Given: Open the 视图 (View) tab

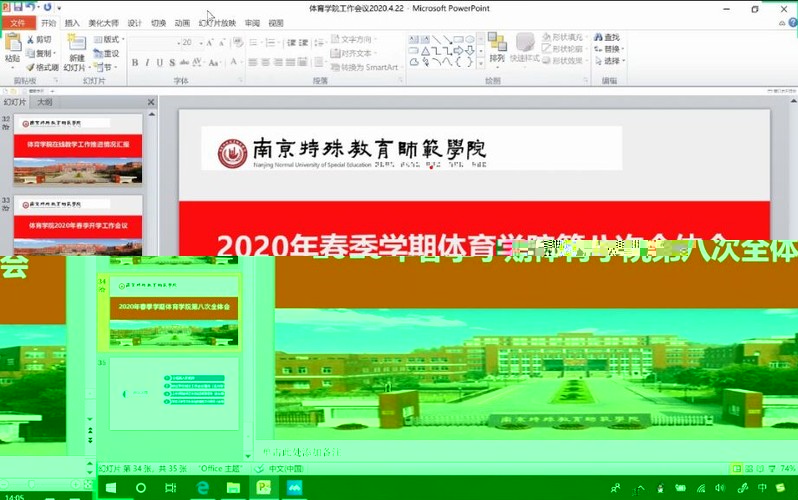Looking at the screenshot, I should point(276,23).
